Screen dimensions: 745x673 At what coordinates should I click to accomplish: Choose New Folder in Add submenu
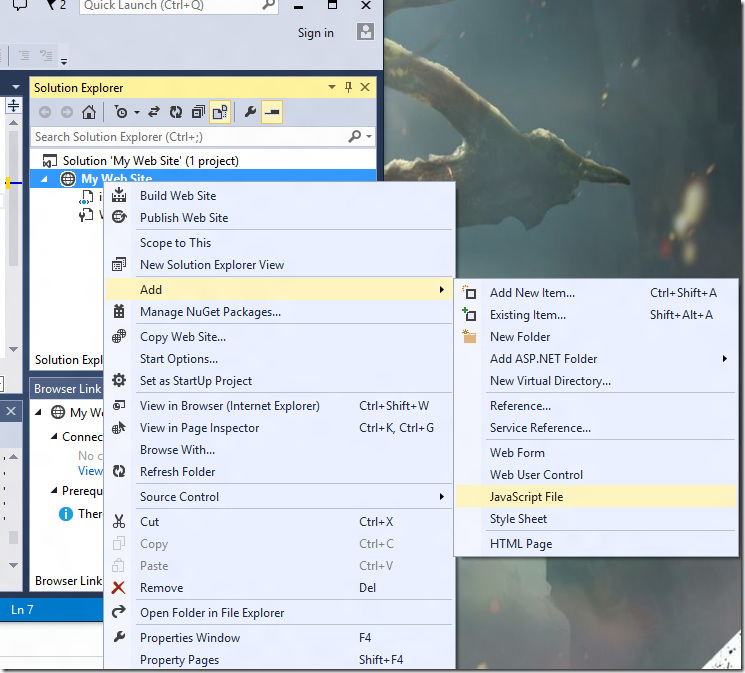[x=596, y=336]
